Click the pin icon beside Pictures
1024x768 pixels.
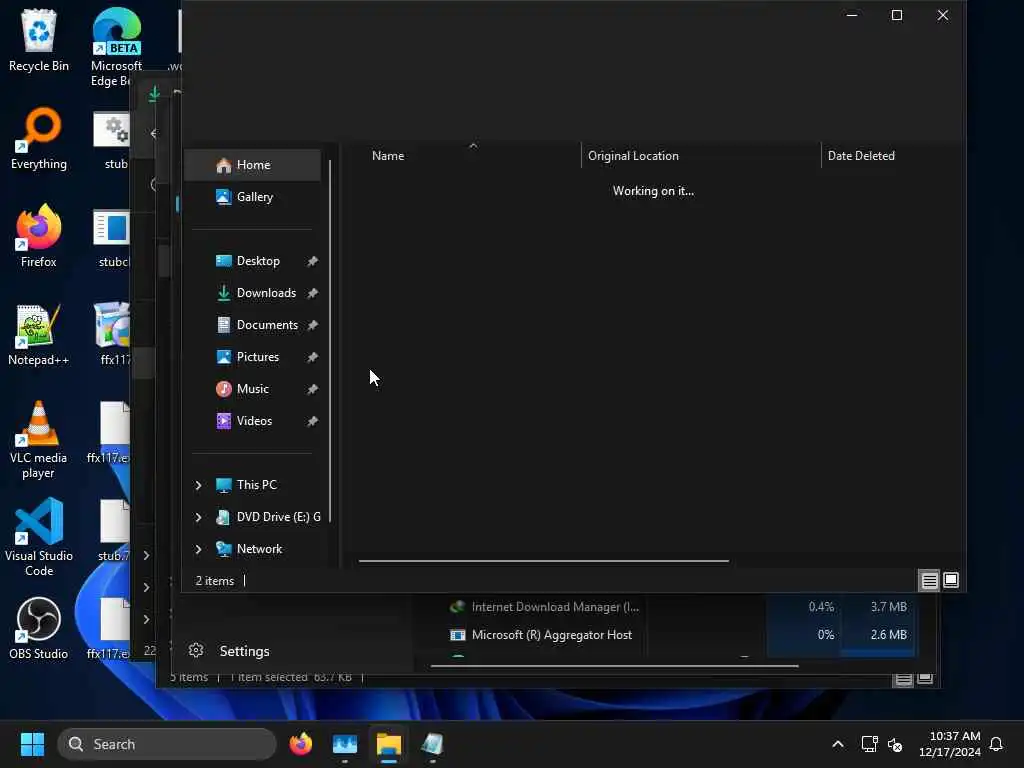tap(312, 357)
